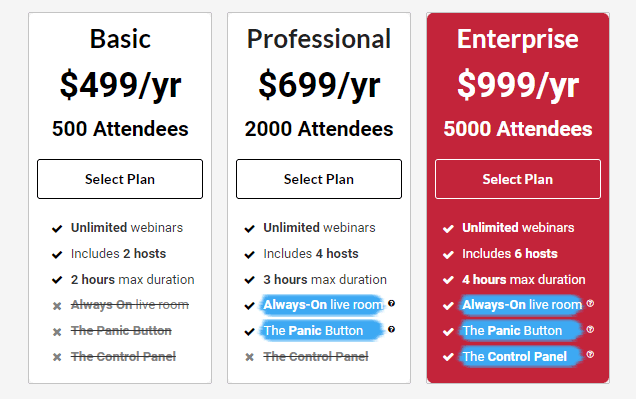
Task: Choose the Professional Select Plan button
Action: (319, 179)
